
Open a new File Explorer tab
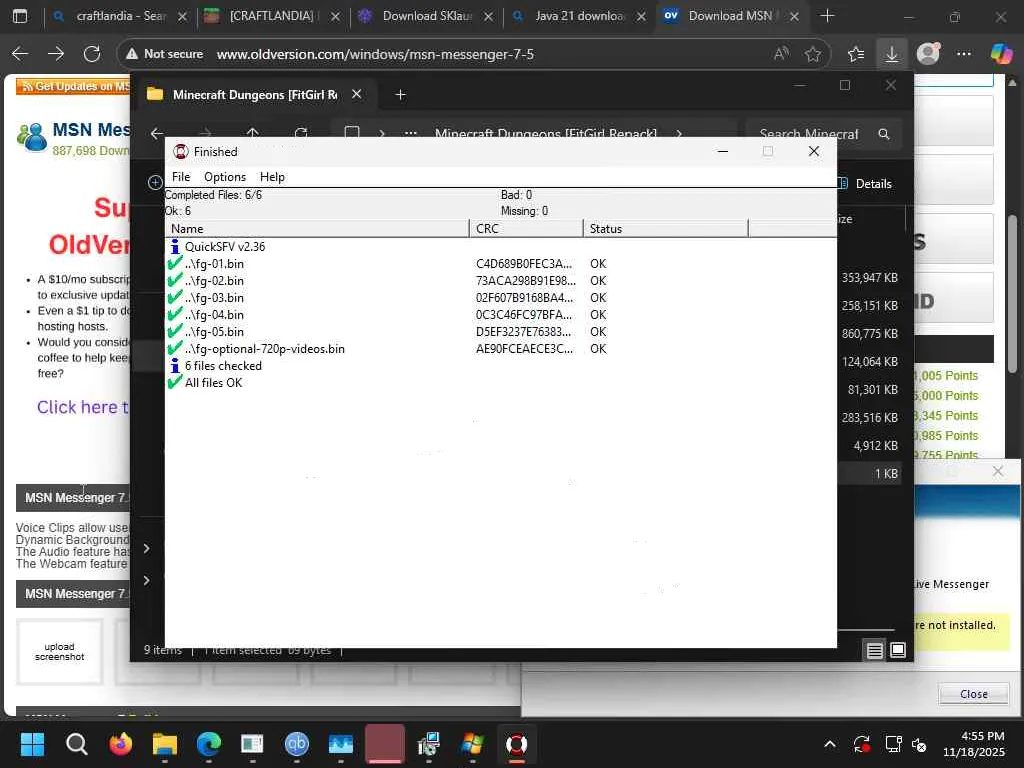click(x=400, y=95)
